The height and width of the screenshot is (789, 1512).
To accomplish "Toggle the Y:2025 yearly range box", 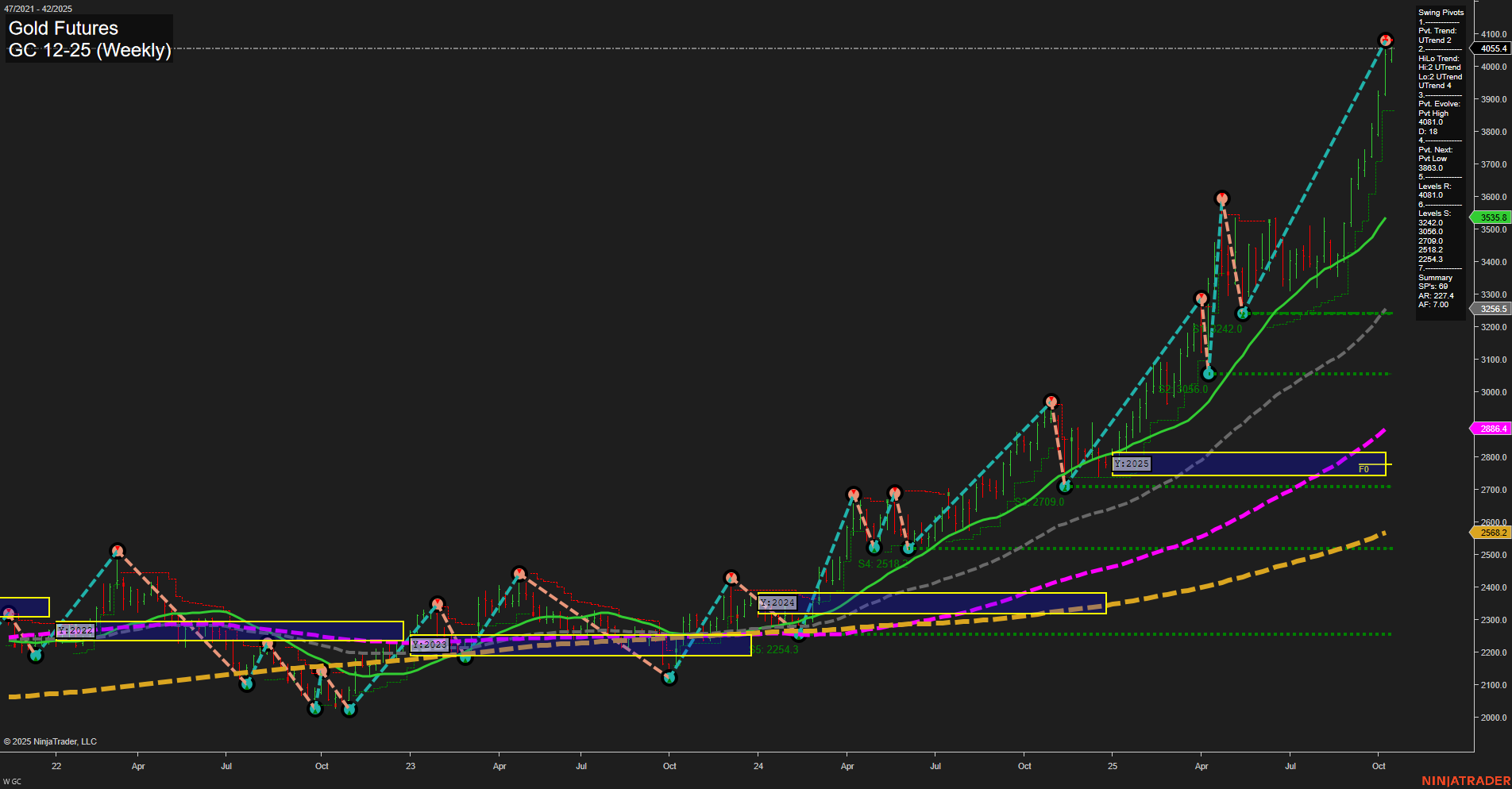I will [x=1132, y=463].
